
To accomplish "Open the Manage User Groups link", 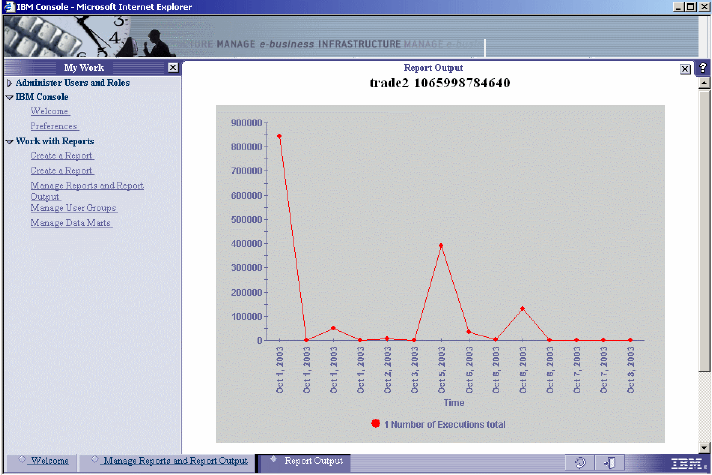I will (74, 208).
